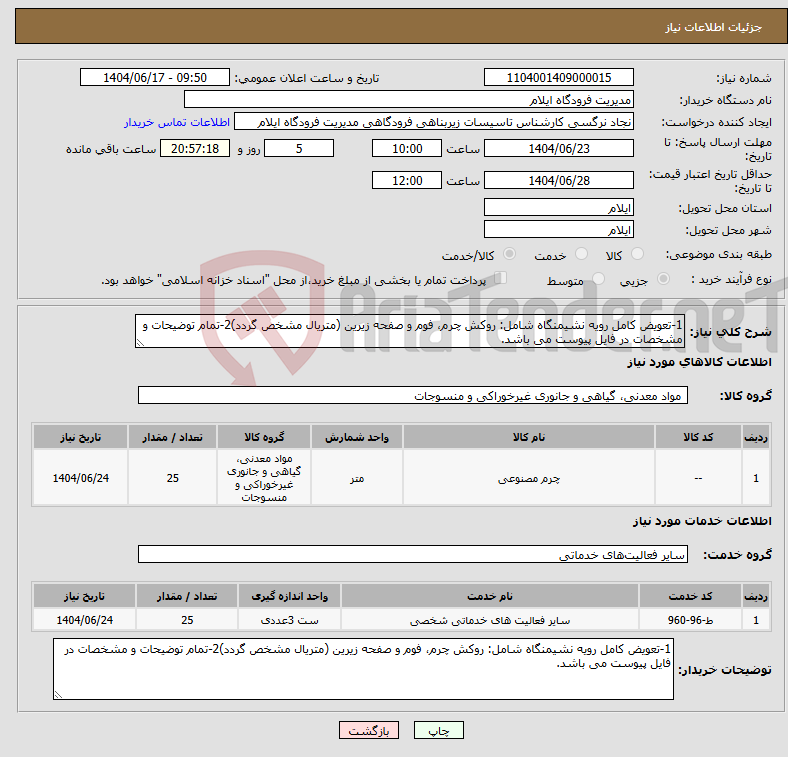The height and width of the screenshot is (757, 788).
Task: Select the خدمت radio button
Action: point(581,254)
